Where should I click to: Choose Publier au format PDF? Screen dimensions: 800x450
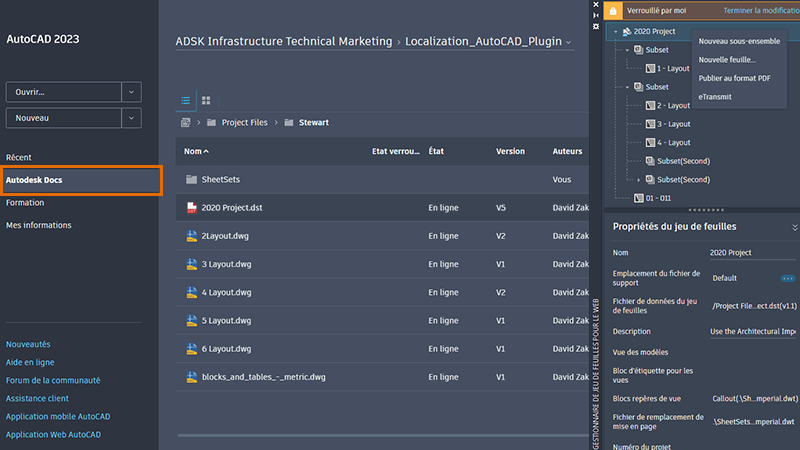(734, 78)
